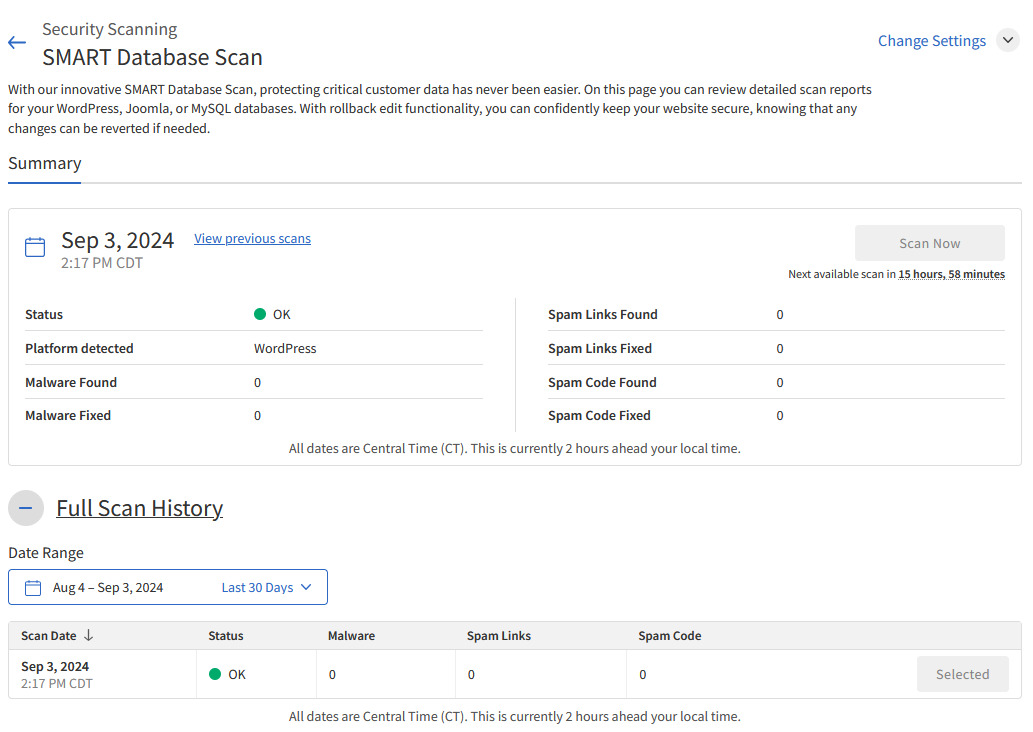Image resolution: width=1033 pixels, height=732 pixels.
Task: Open the Last 30 Days dropdown
Action: point(267,588)
